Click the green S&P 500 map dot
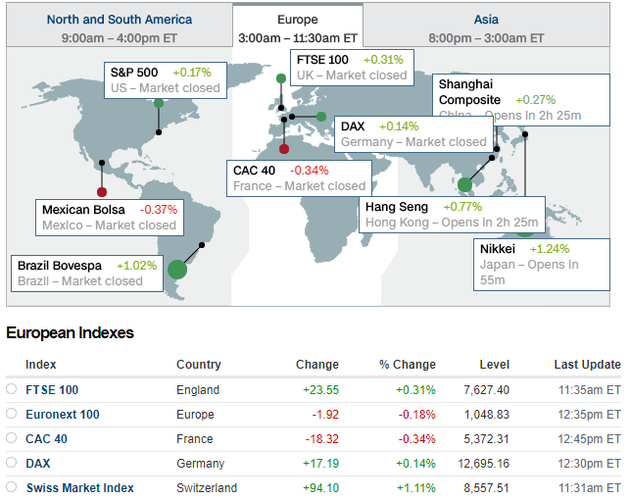630x500 pixels. (159, 129)
